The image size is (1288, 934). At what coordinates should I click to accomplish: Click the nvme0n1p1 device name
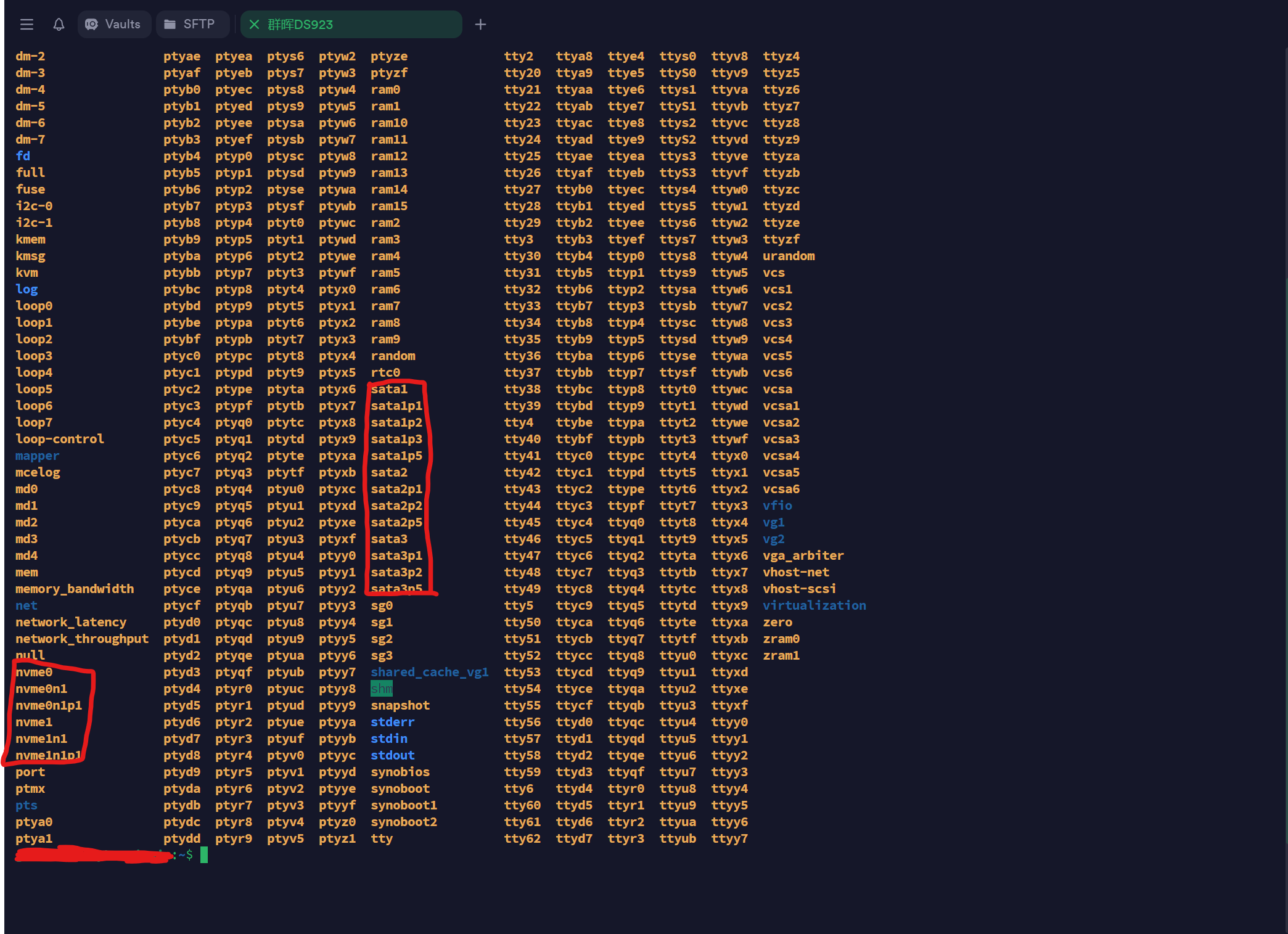pos(49,705)
